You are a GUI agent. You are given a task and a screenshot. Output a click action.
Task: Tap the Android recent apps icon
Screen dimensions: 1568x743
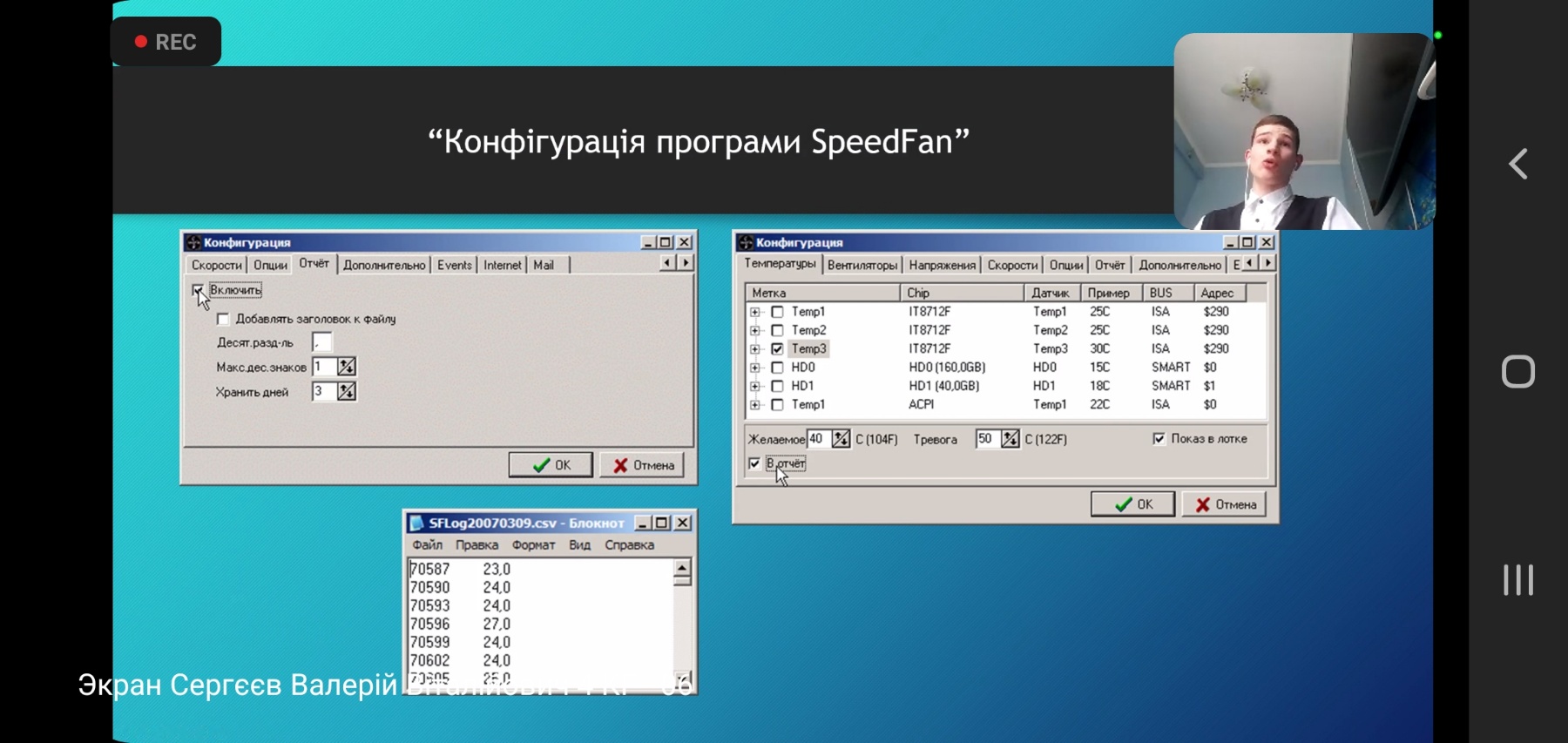[x=1518, y=580]
